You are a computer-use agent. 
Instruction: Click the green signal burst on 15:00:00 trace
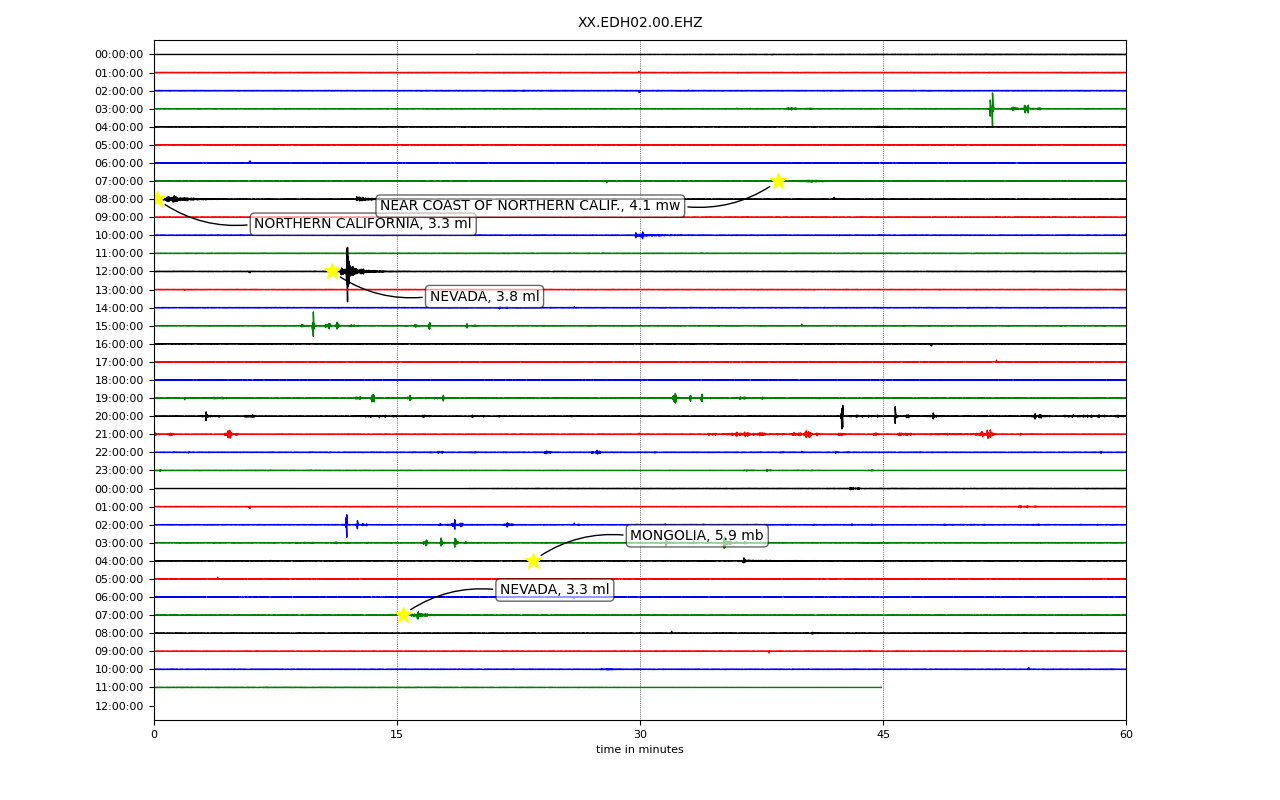click(x=313, y=325)
